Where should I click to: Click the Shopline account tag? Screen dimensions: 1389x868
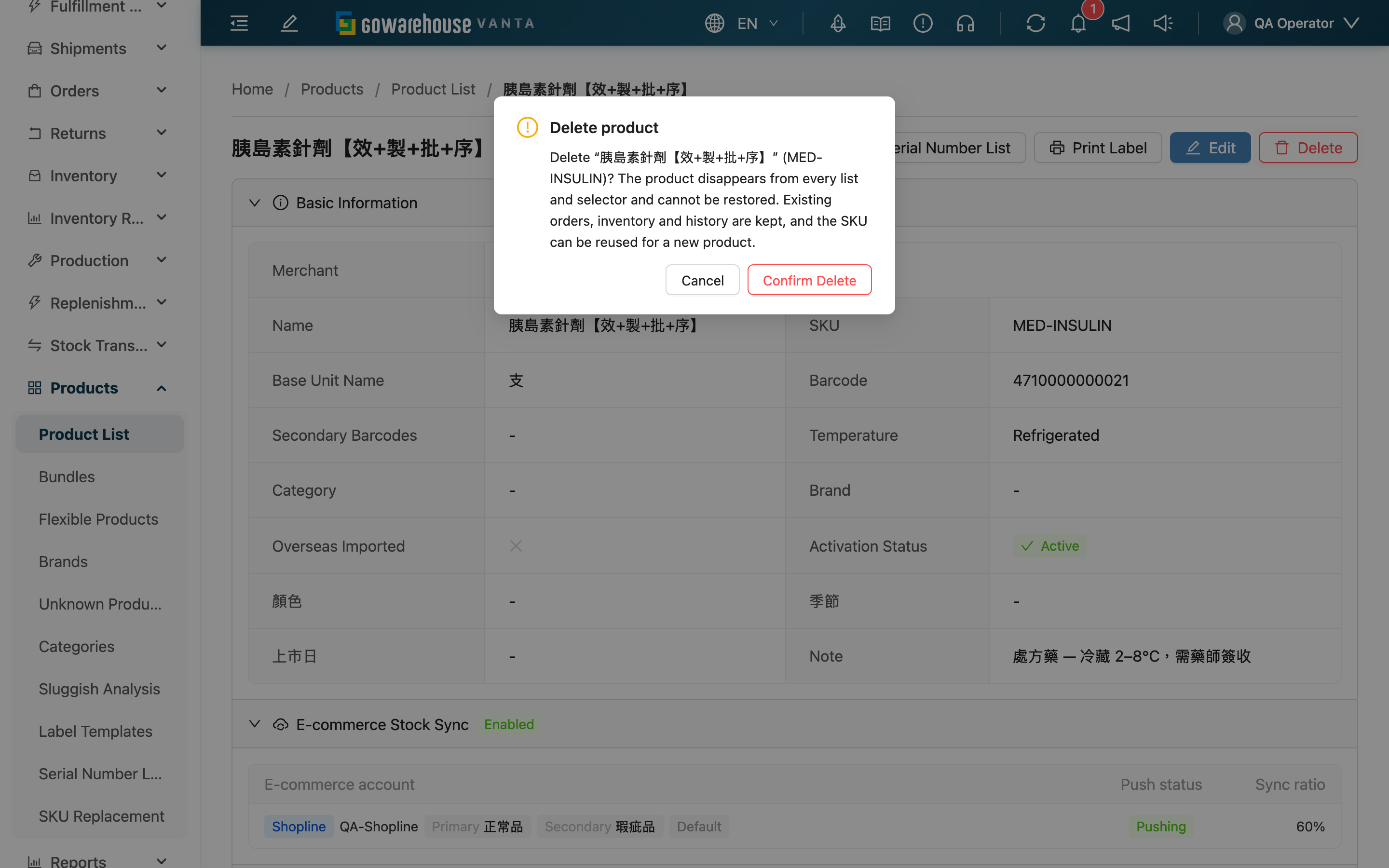pos(299,826)
